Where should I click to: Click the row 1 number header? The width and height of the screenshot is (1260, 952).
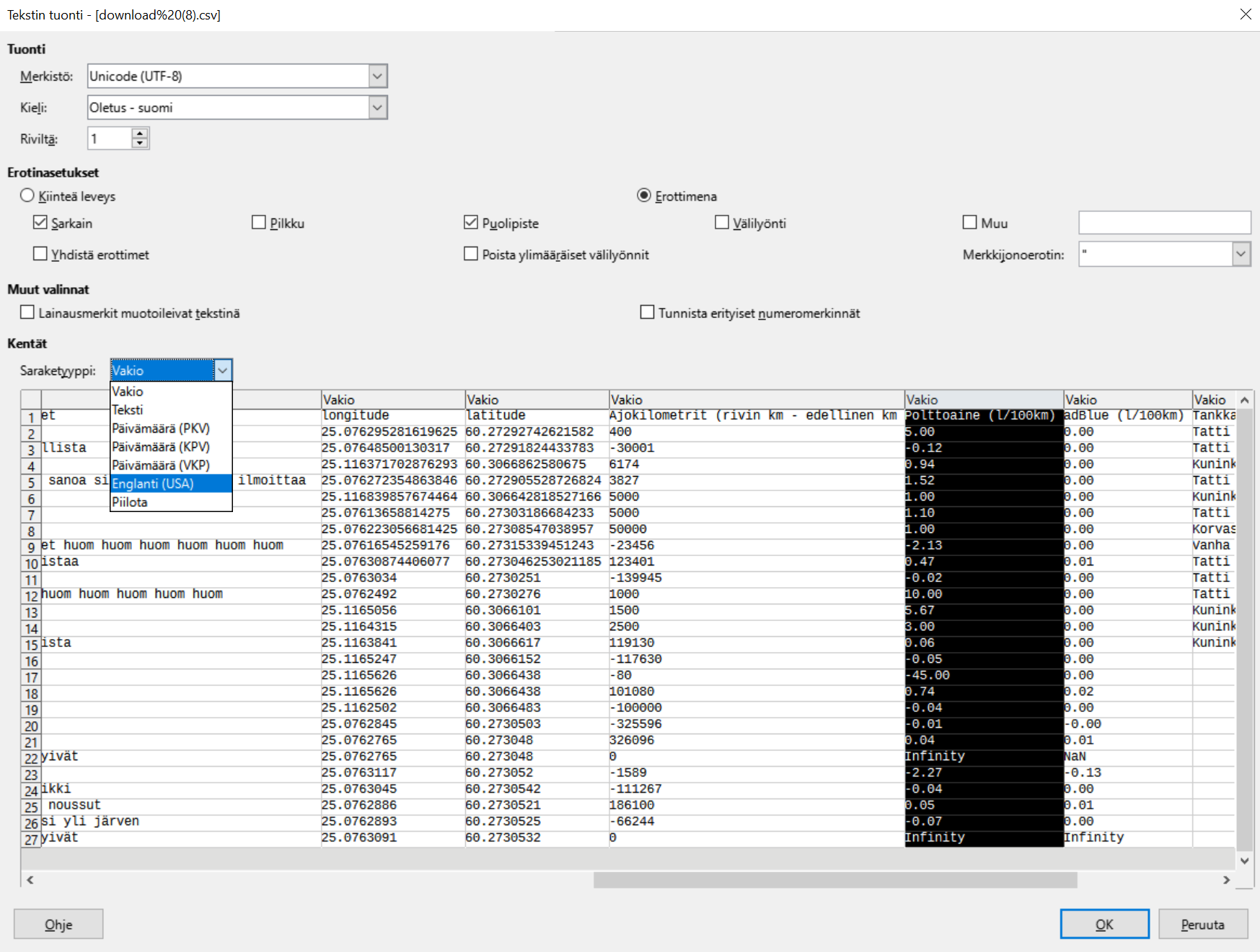pos(31,417)
